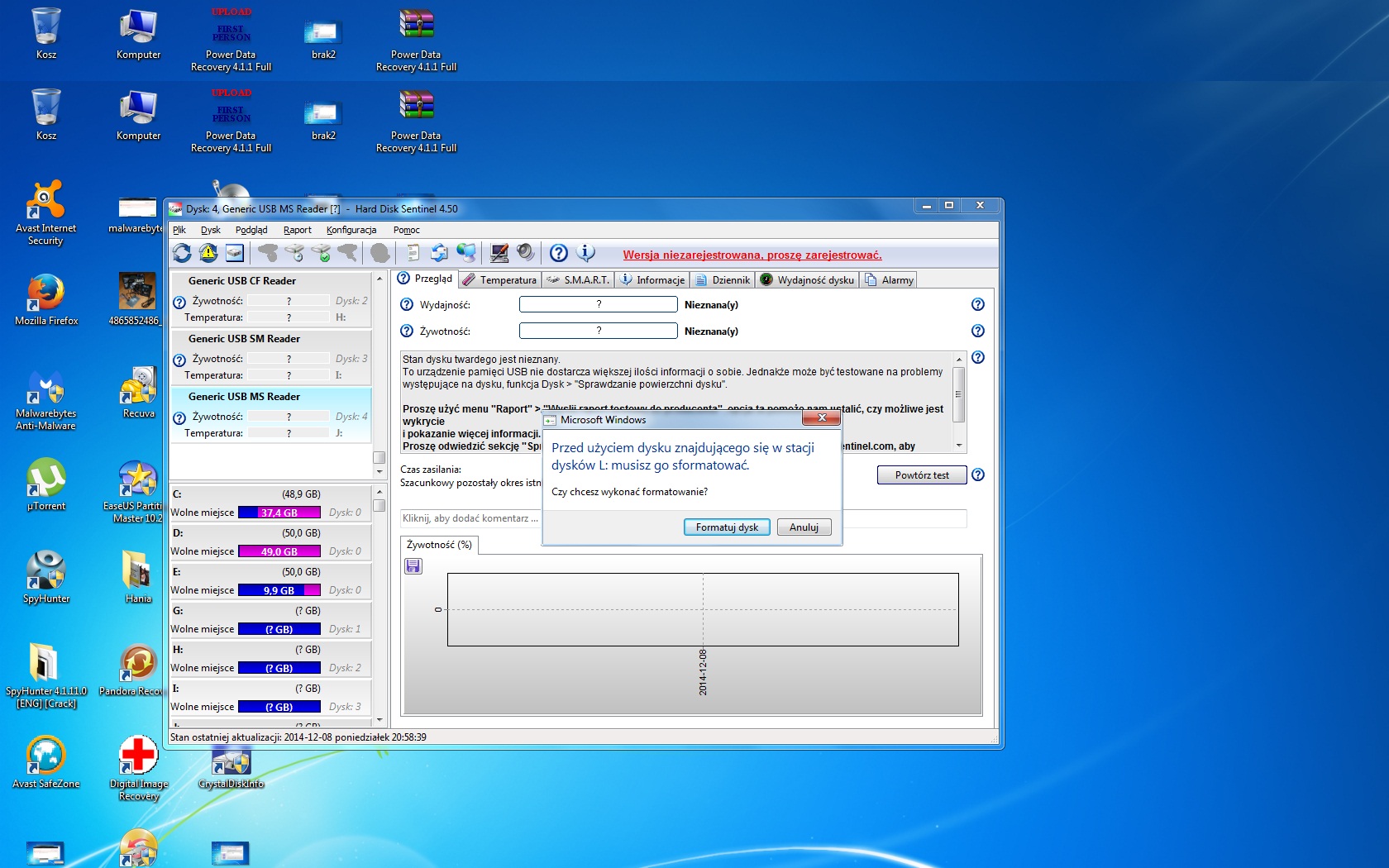Open SpyHunter 4.1.11.0 [ENG] [Crack] folder

(x=45, y=676)
